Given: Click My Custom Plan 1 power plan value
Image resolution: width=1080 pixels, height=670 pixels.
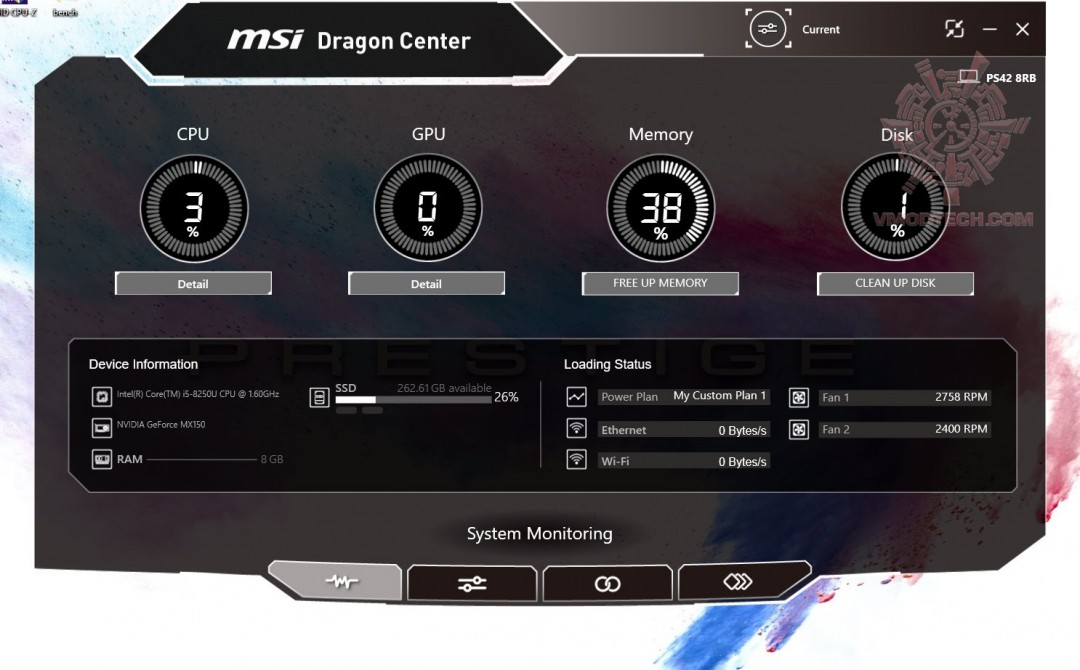Looking at the screenshot, I should 720,395.
